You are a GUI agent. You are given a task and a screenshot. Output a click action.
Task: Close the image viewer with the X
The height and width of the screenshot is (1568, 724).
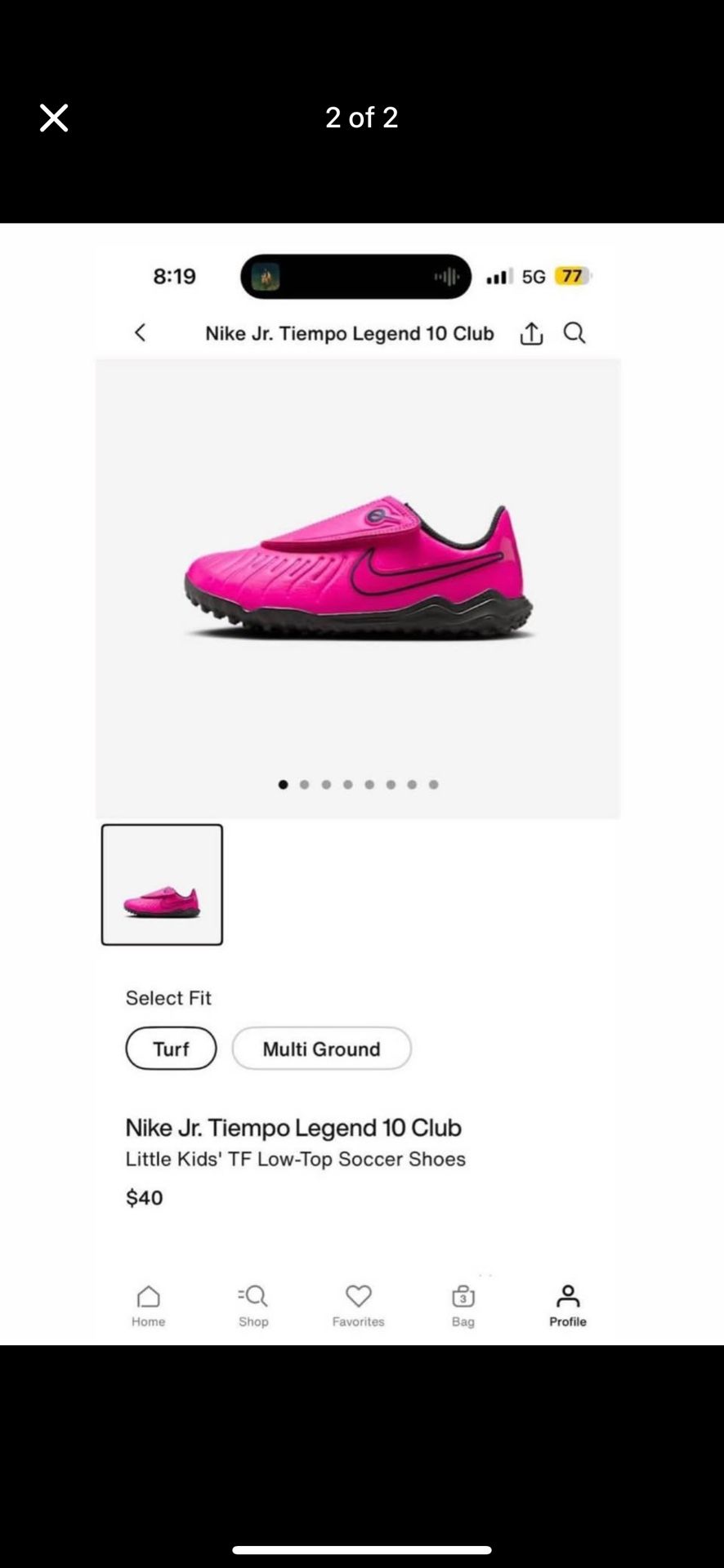[54, 118]
